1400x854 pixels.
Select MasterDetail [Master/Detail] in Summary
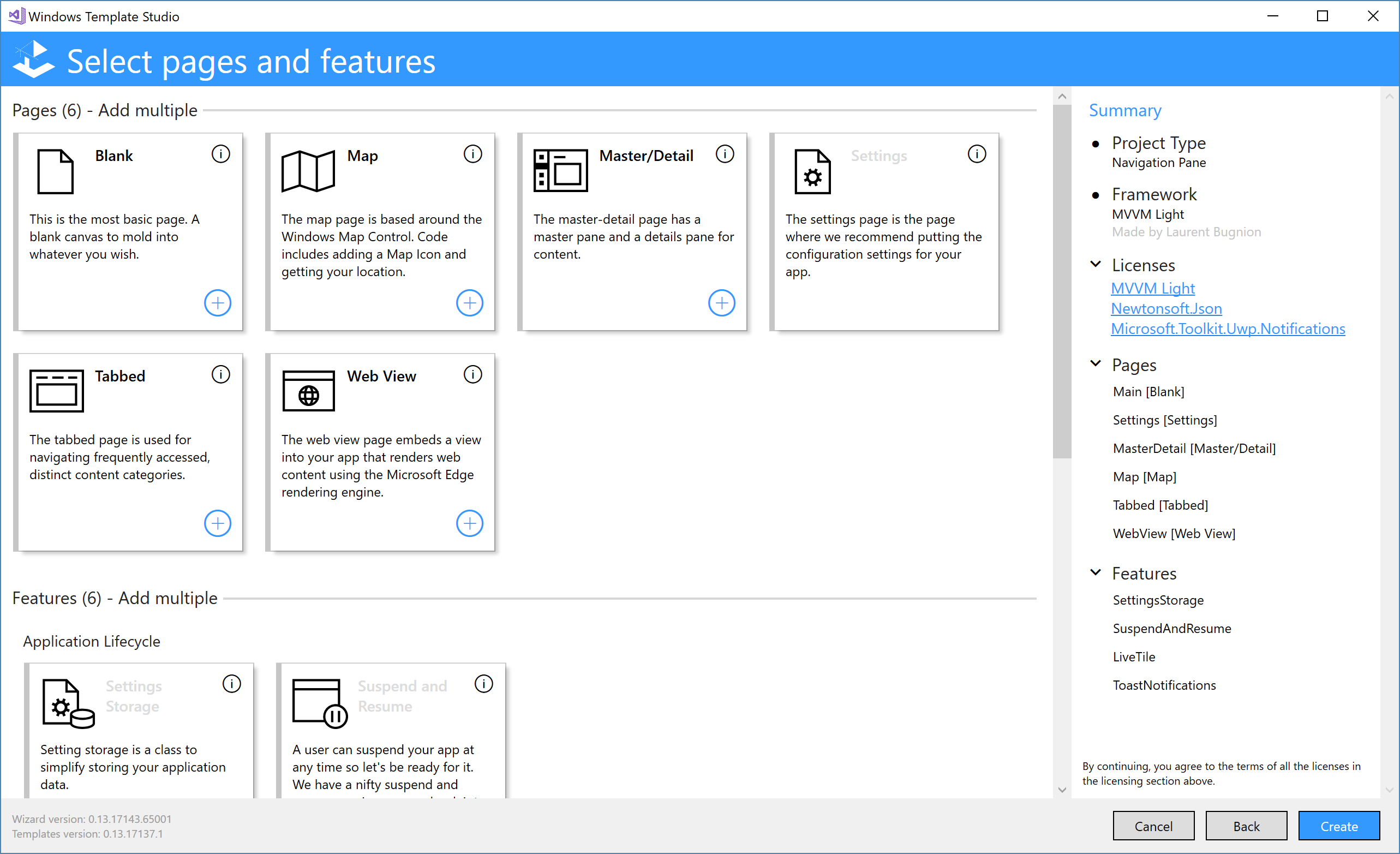point(1194,449)
